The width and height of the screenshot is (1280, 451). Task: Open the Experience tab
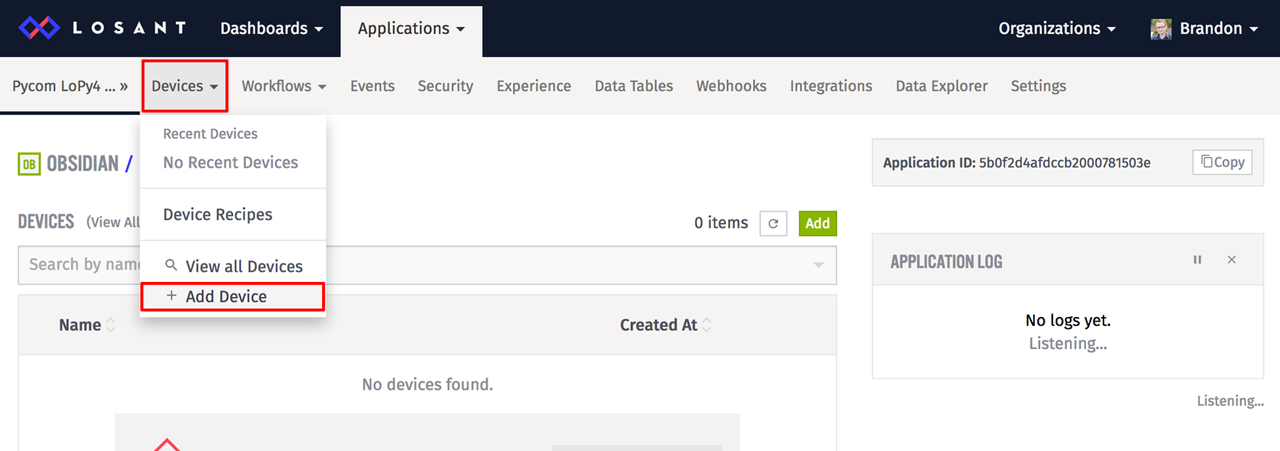(534, 86)
